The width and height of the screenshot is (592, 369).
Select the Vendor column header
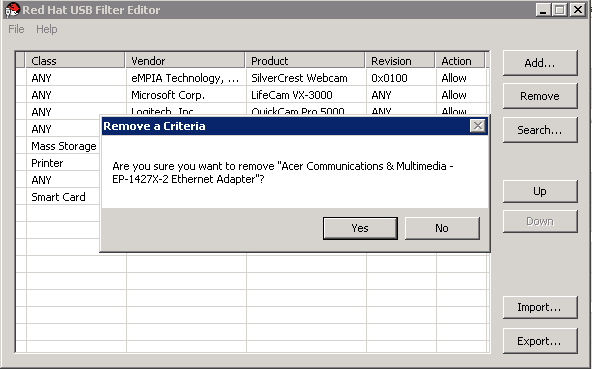pyautogui.click(x=185, y=61)
